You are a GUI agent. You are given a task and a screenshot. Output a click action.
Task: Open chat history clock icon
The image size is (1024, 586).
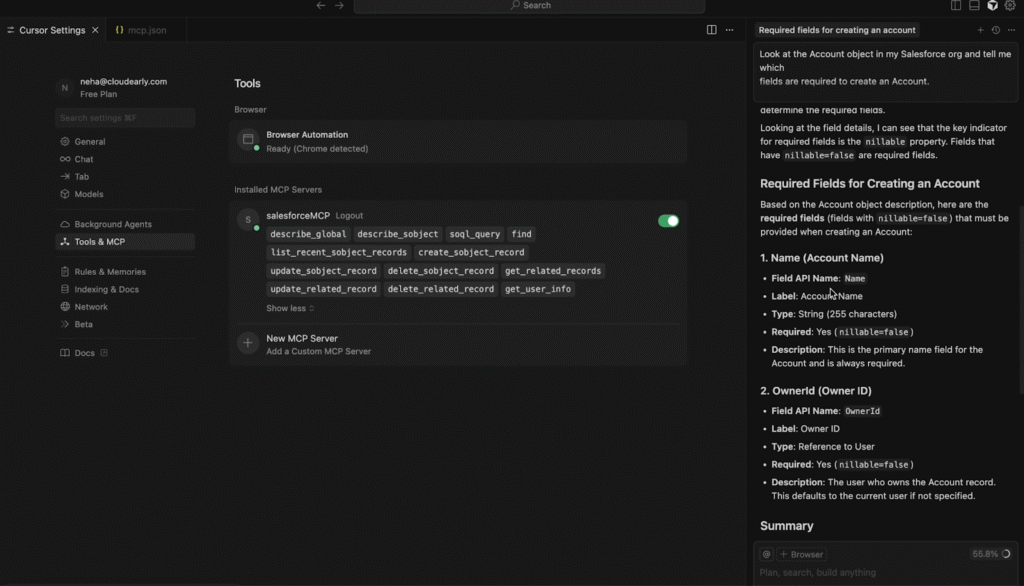point(996,30)
